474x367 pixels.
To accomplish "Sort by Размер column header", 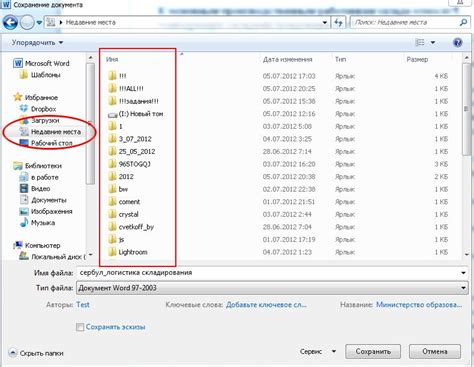I will tap(417, 59).
